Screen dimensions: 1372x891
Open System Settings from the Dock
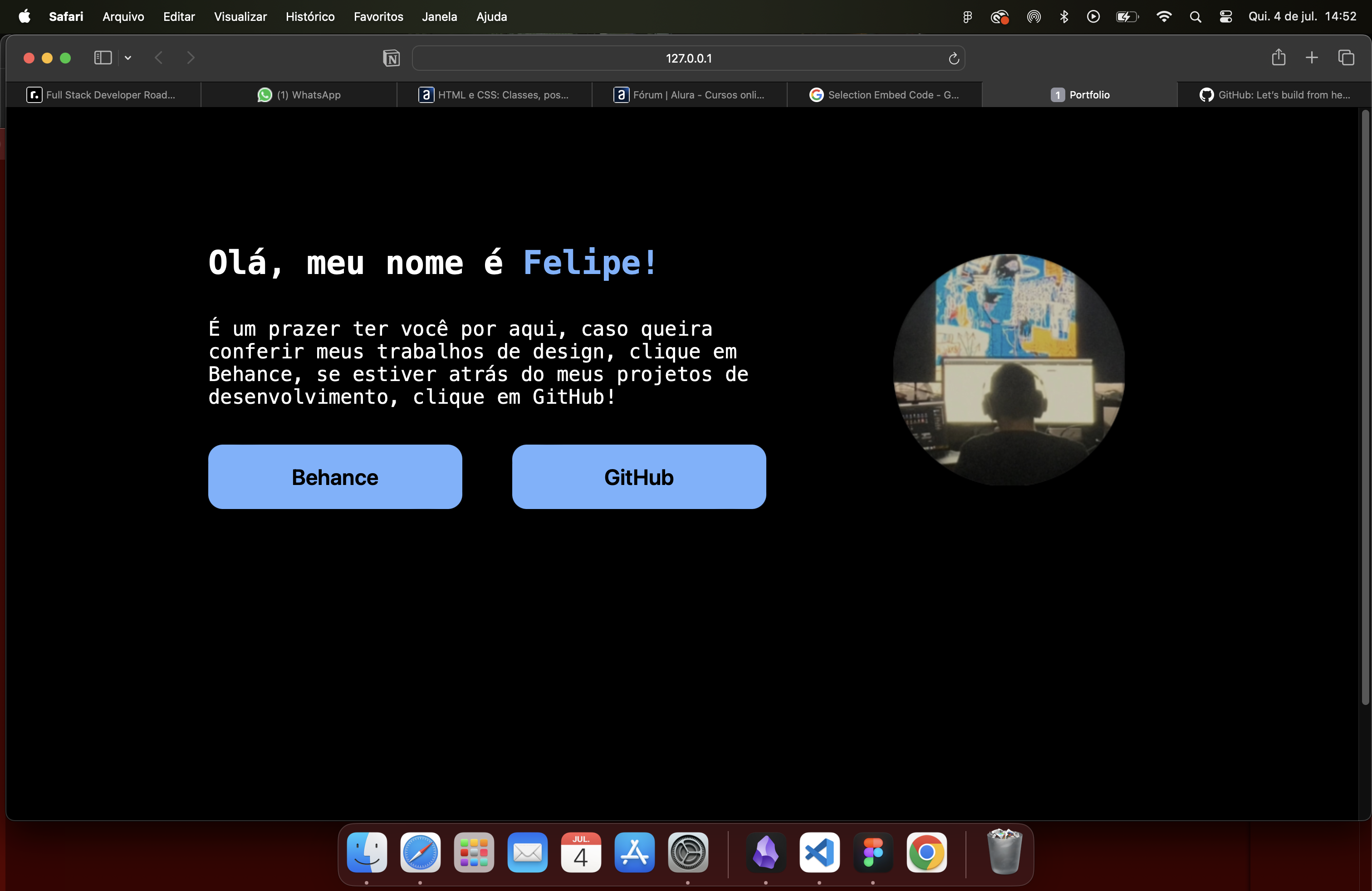688,852
